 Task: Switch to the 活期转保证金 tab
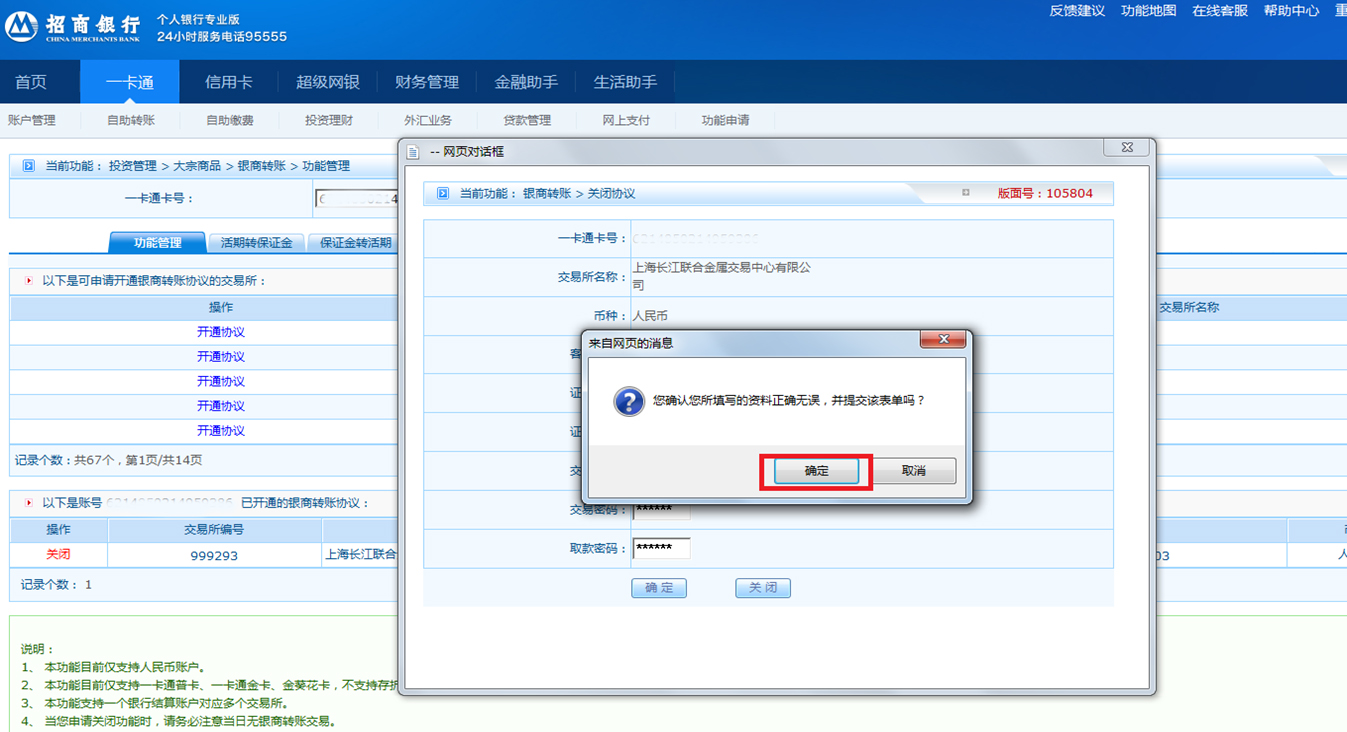(256, 243)
